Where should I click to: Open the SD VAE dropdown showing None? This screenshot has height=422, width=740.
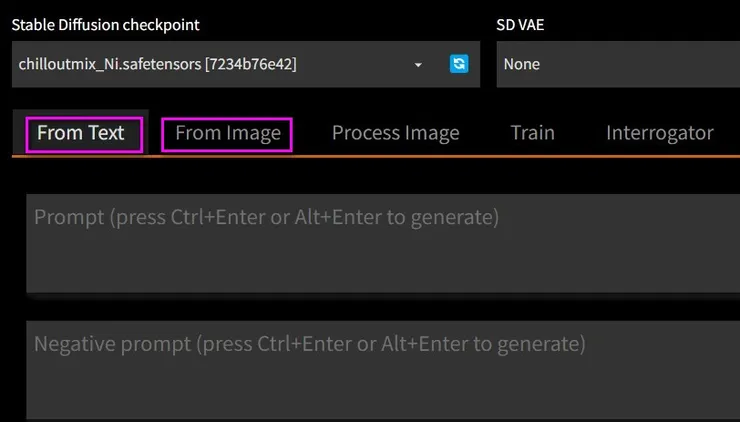coord(617,64)
